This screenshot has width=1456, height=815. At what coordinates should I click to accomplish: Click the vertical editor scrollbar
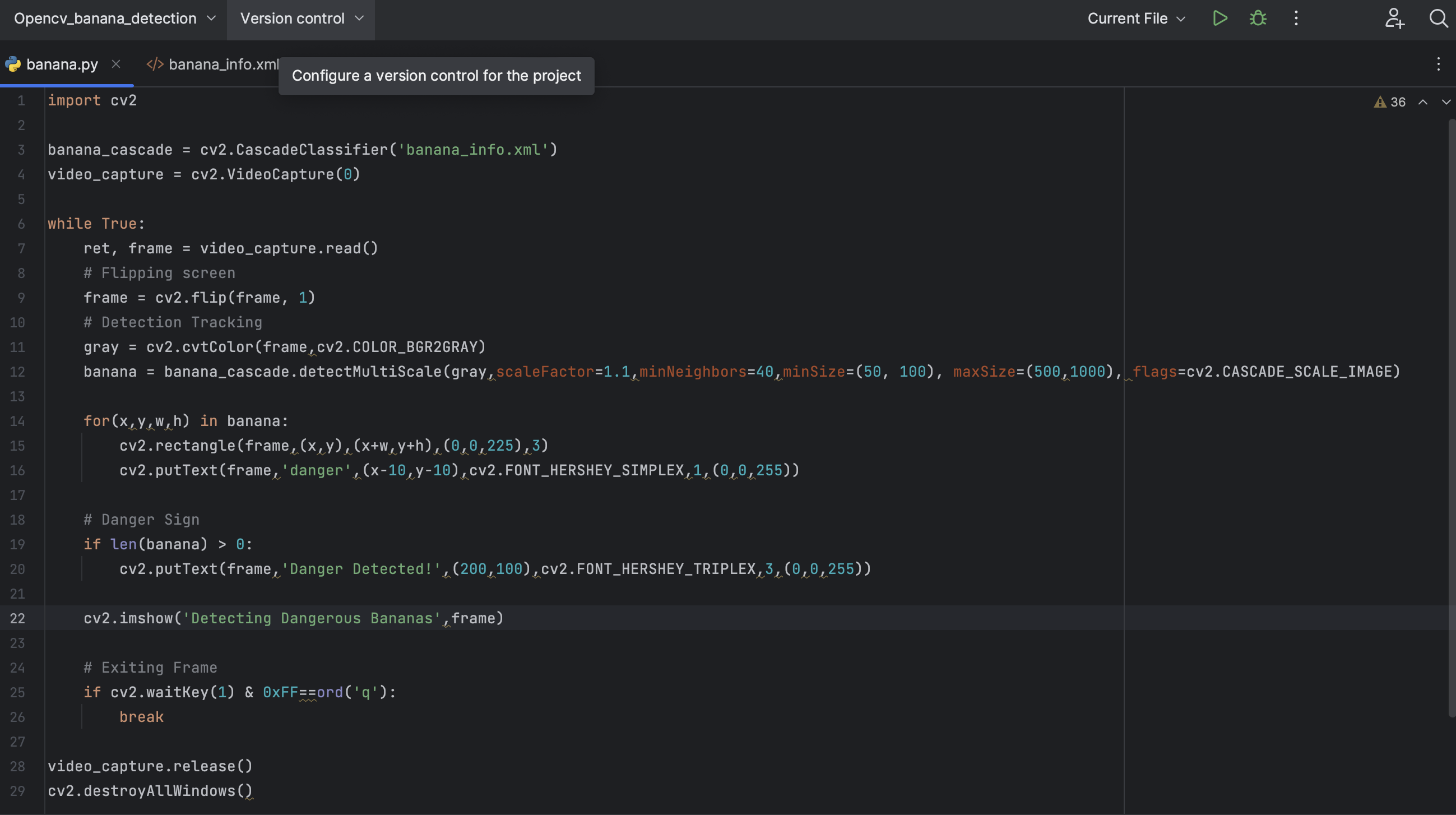[1451, 418]
